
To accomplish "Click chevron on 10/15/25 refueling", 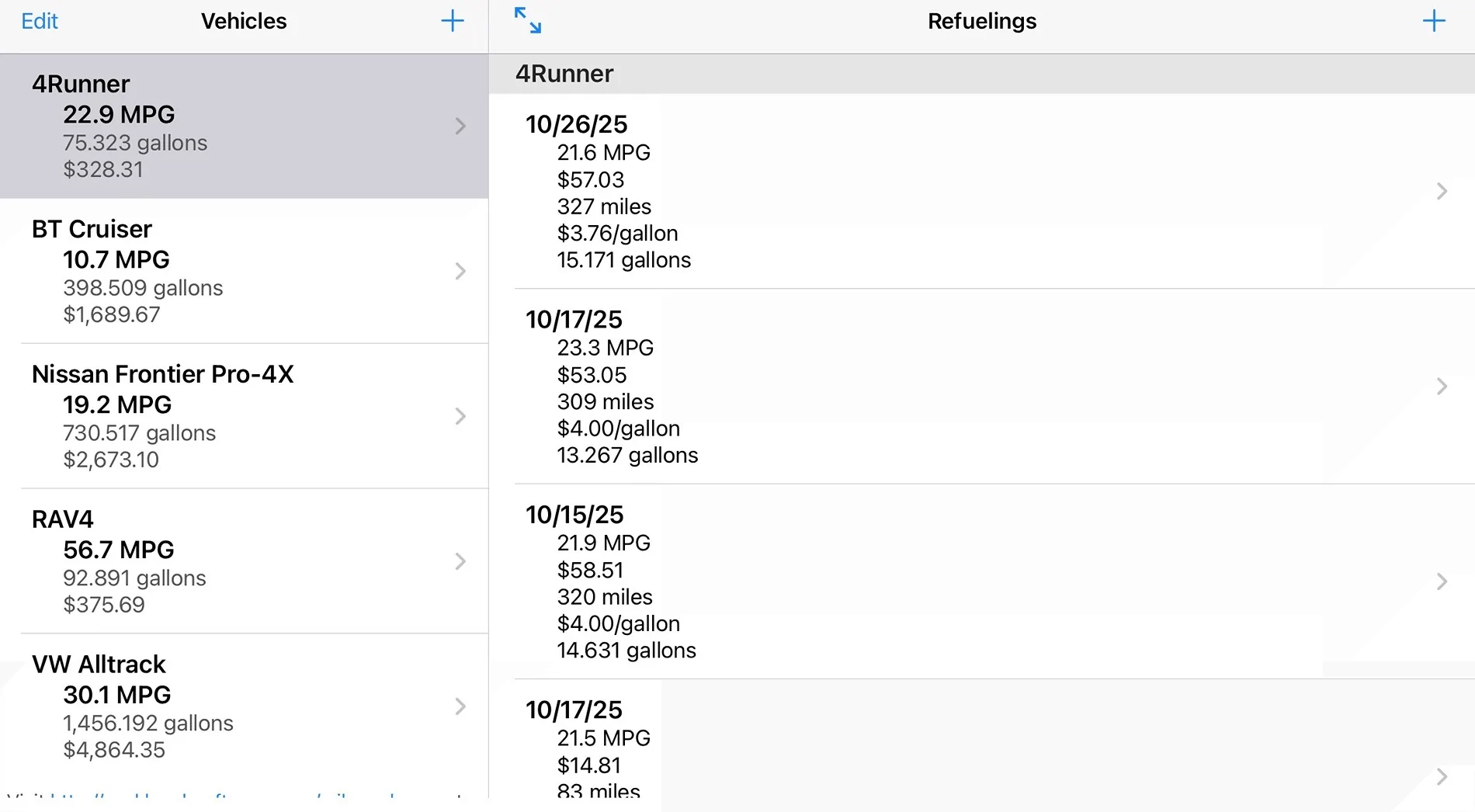I will (x=1442, y=581).
